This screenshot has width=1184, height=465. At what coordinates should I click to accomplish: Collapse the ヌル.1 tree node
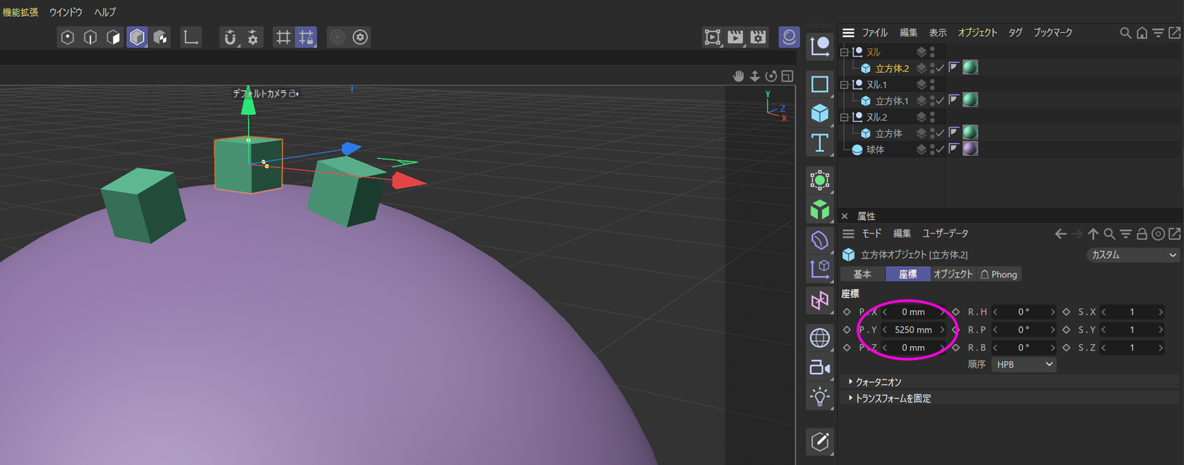[x=845, y=85]
